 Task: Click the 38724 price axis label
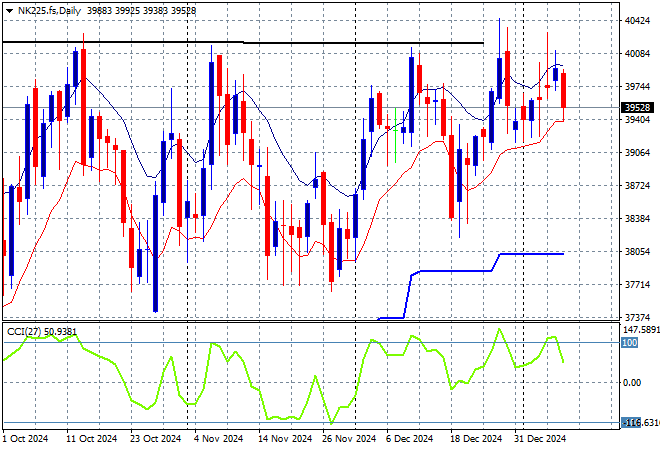637,186
